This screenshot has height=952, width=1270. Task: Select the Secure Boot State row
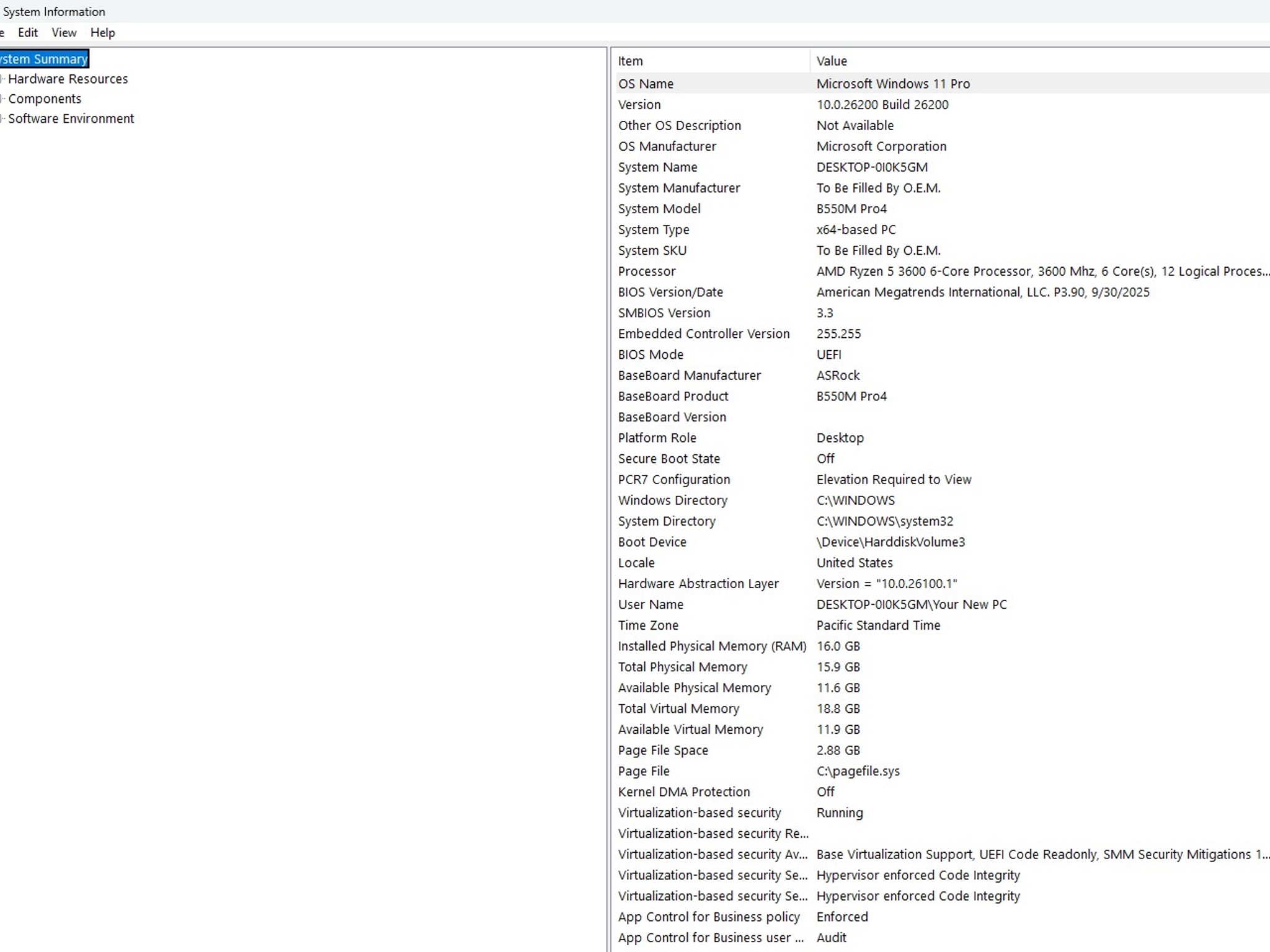click(x=668, y=459)
